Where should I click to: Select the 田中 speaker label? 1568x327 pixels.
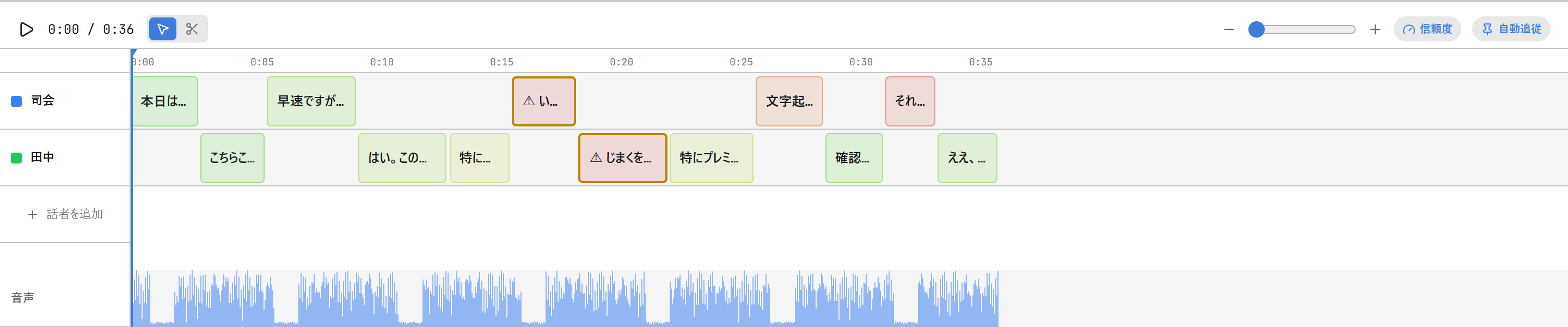(x=42, y=157)
